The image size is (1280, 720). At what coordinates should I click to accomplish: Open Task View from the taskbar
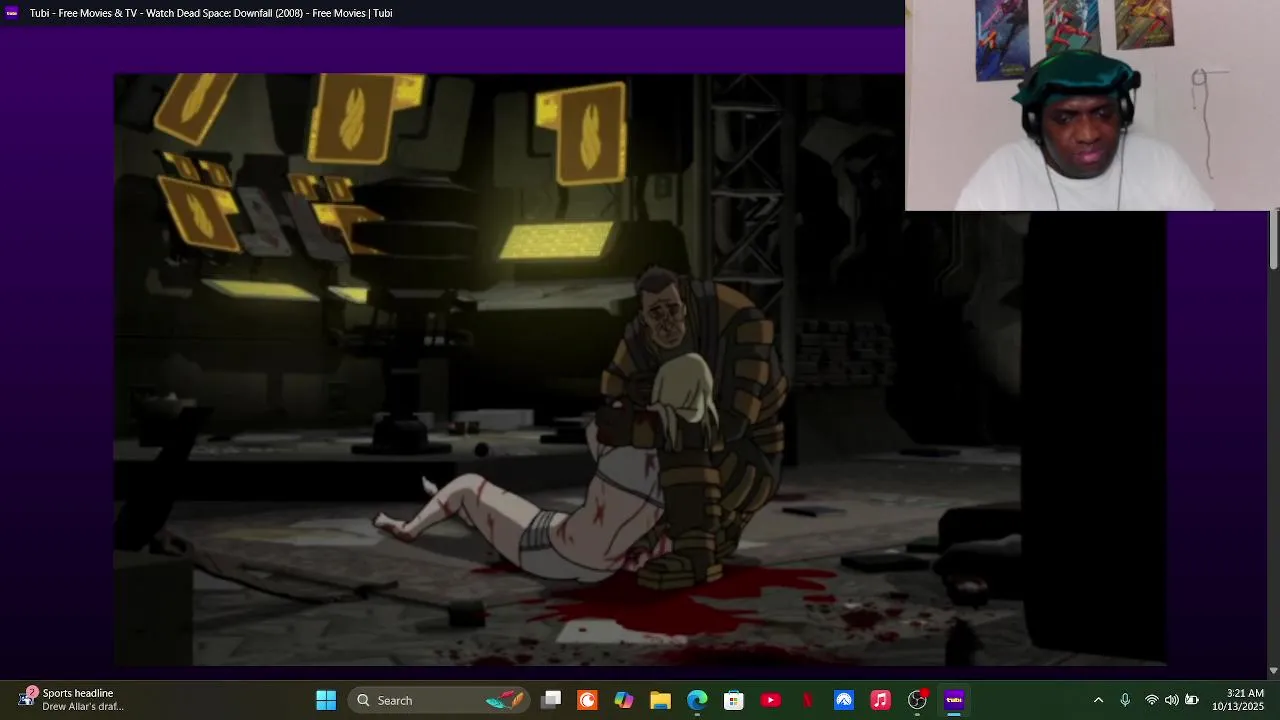551,700
